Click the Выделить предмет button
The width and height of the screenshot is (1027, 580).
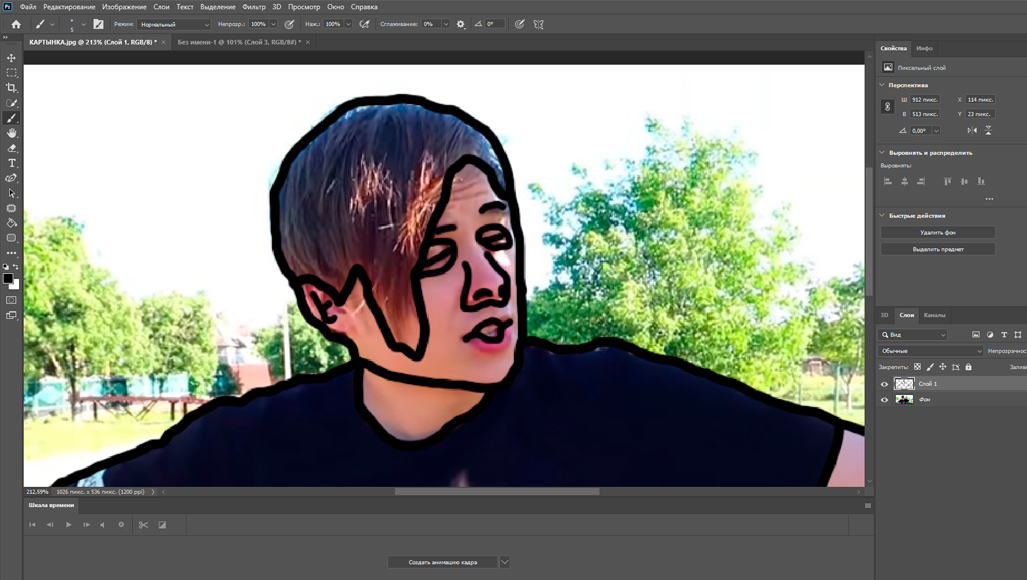(937, 249)
